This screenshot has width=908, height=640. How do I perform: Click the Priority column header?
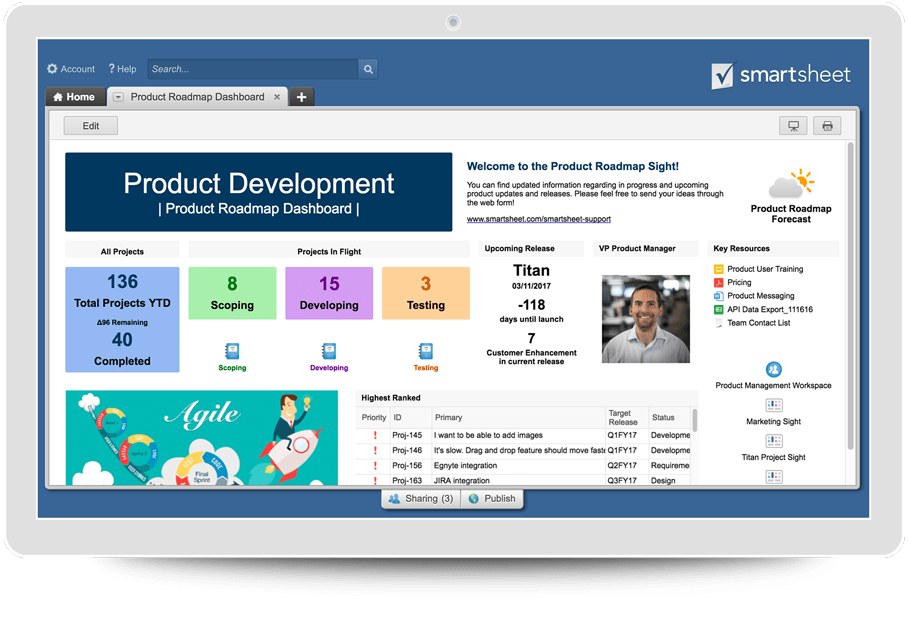tap(374, 418)
